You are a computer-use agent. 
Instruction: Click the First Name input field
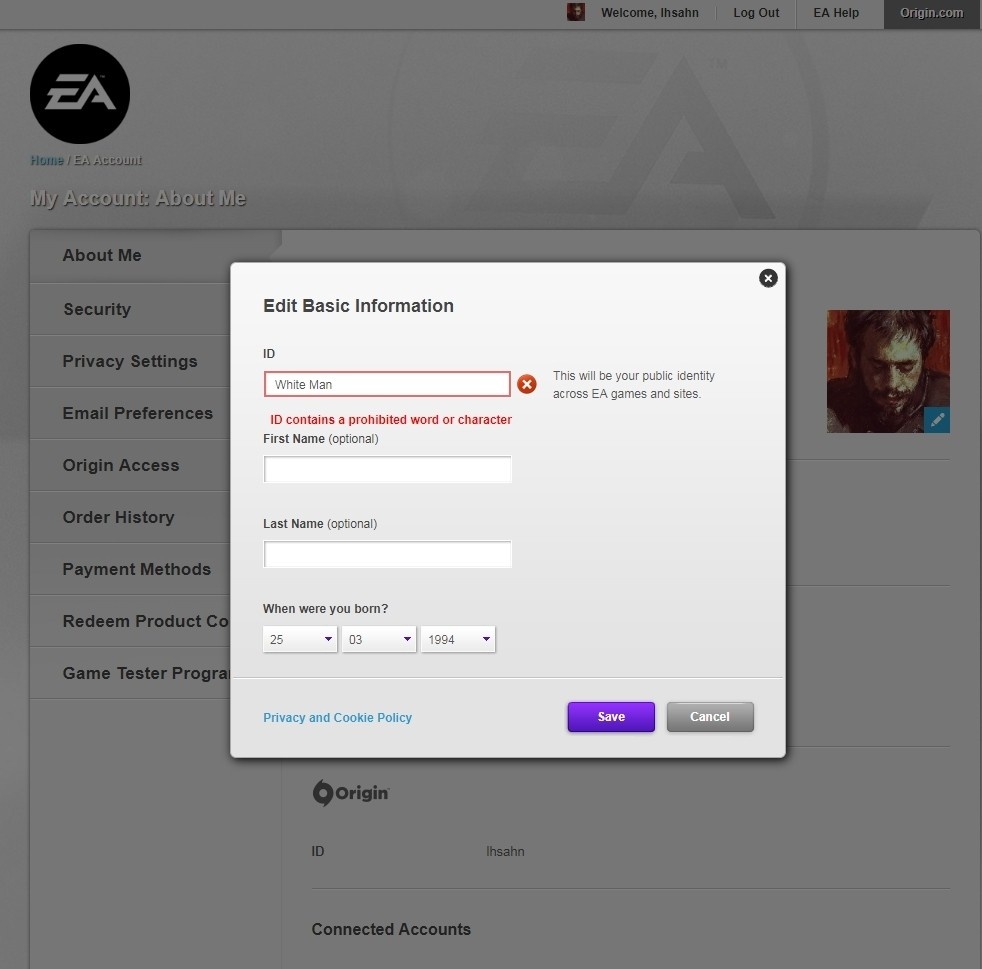[387, 469]
